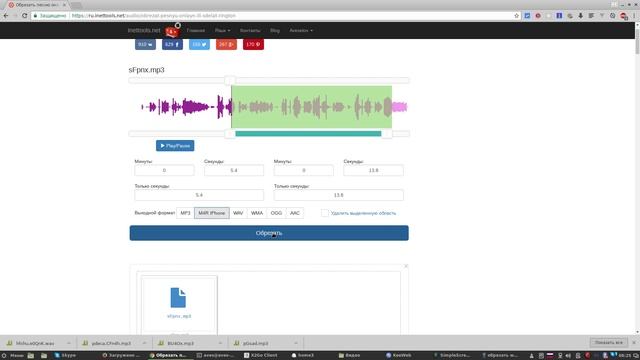
Task: Click the show all downloads button
Action: pos(609,343)
